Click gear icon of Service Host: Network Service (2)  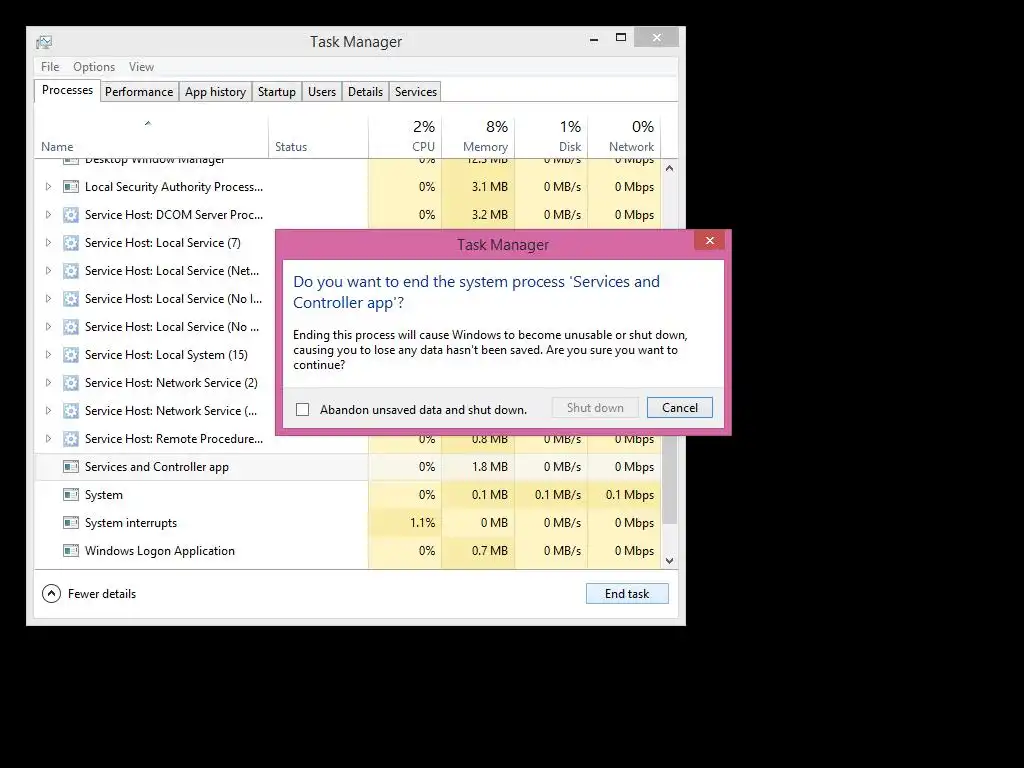(71, 383)
